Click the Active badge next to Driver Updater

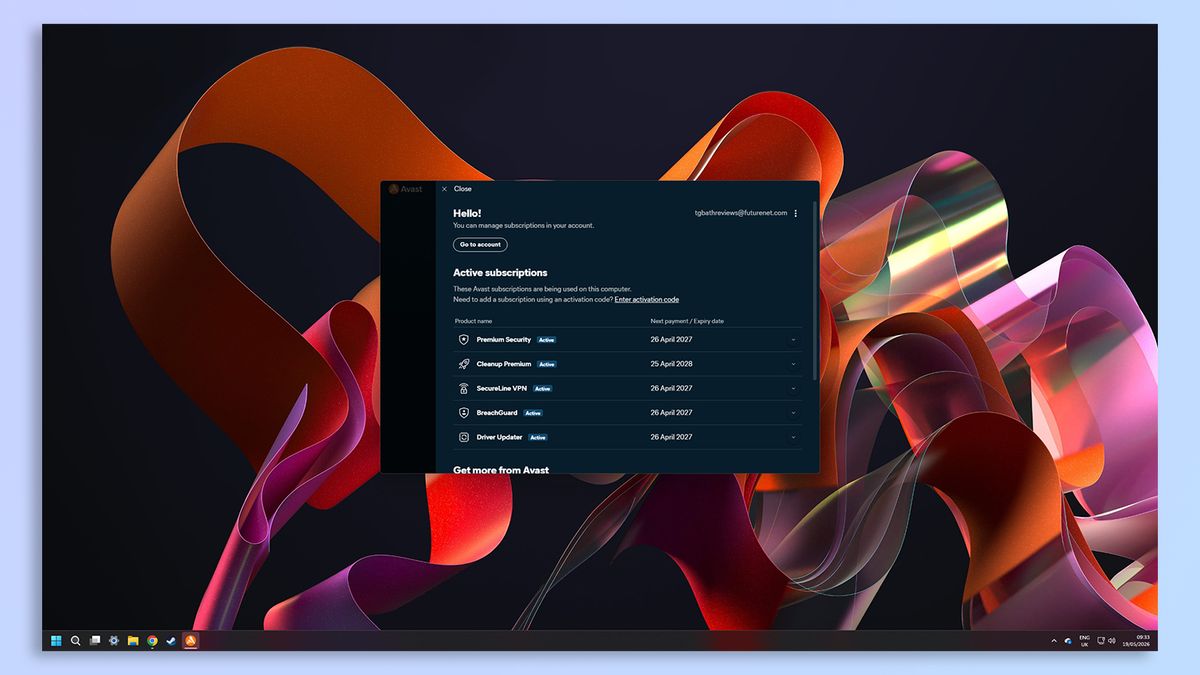coord(538,437)
